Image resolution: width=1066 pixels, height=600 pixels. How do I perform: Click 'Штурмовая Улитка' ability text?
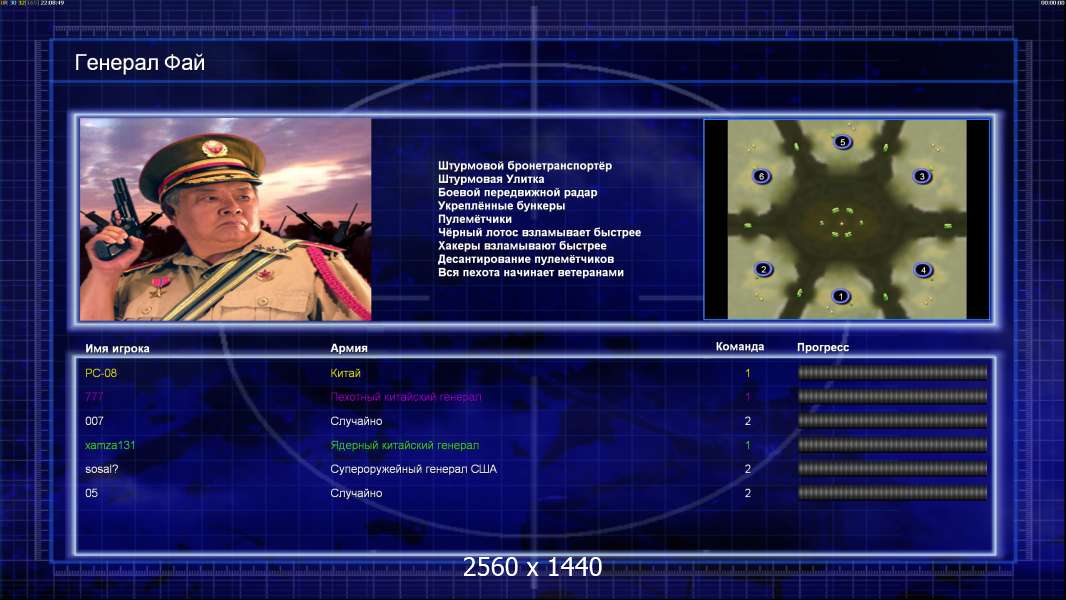click(x=491, y=179)
